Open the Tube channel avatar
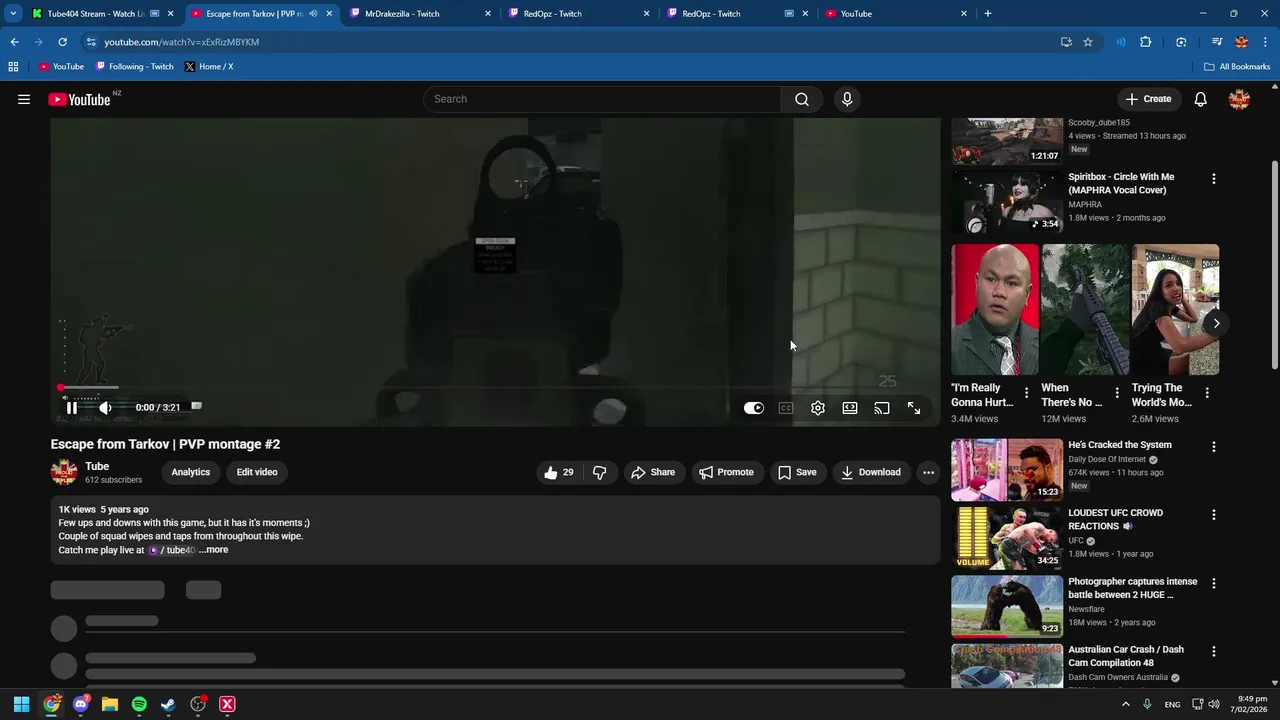The width and height of the screenshot is (1280, 720). 64,472
